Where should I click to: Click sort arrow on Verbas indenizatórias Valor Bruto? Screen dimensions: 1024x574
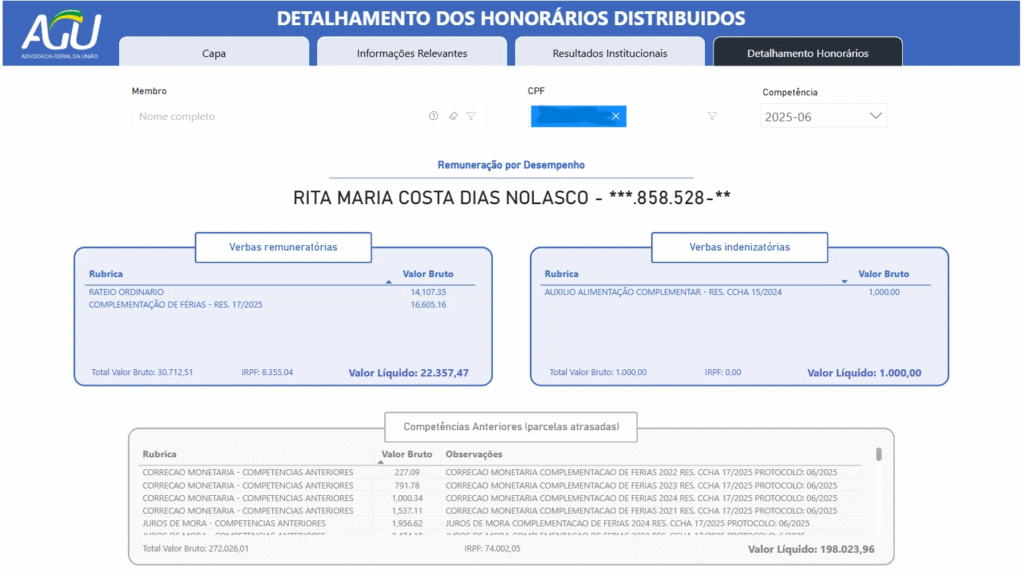point(844,283)
